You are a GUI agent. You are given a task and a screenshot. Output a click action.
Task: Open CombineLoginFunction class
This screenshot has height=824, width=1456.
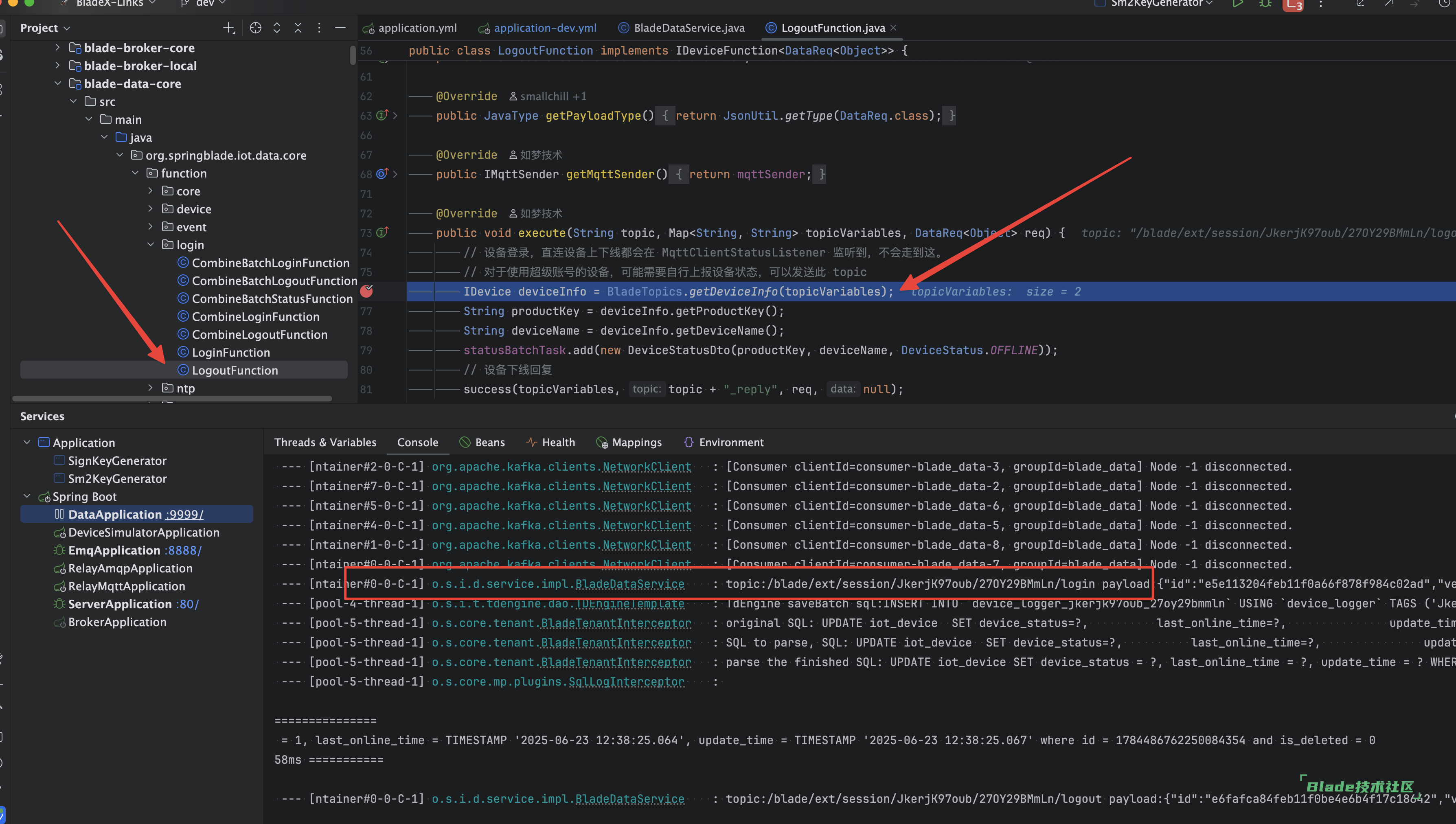coord(248,317)
